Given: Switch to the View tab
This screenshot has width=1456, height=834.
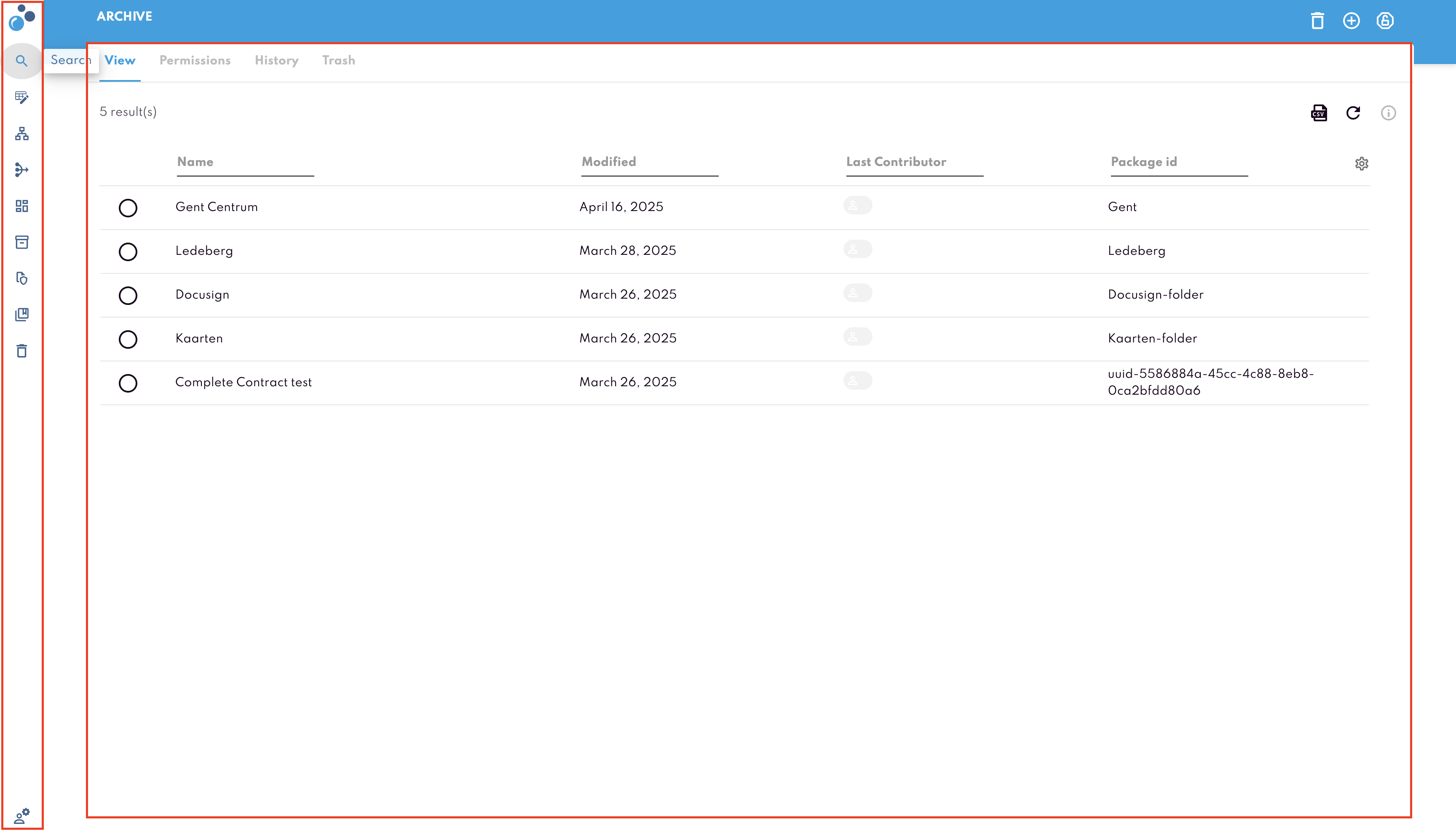Looking at the screenshot, I should coord(120,61).
